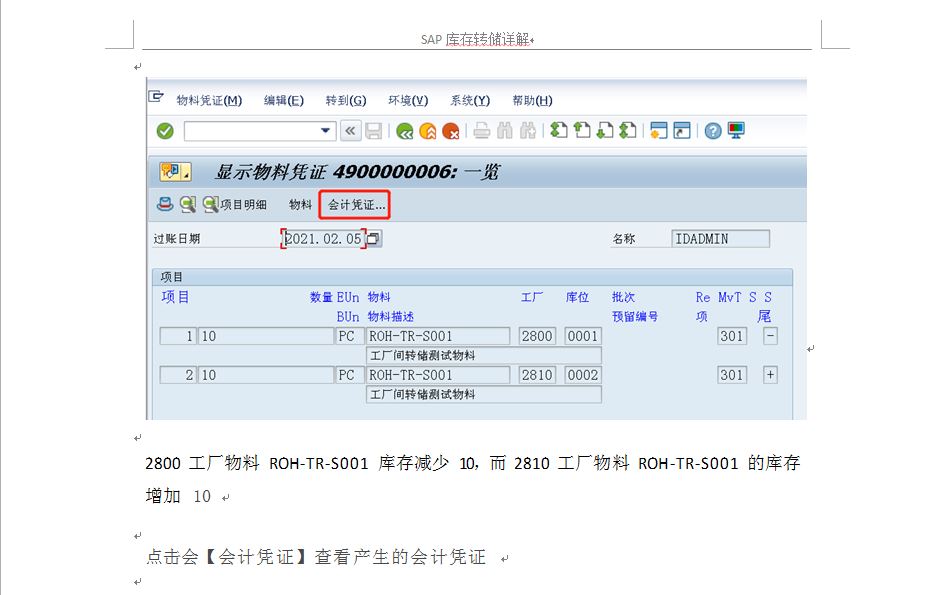The height and width of the screenshot is (595, 945).
Task: Open the 环境(V) menu
Action: (408, 101)
